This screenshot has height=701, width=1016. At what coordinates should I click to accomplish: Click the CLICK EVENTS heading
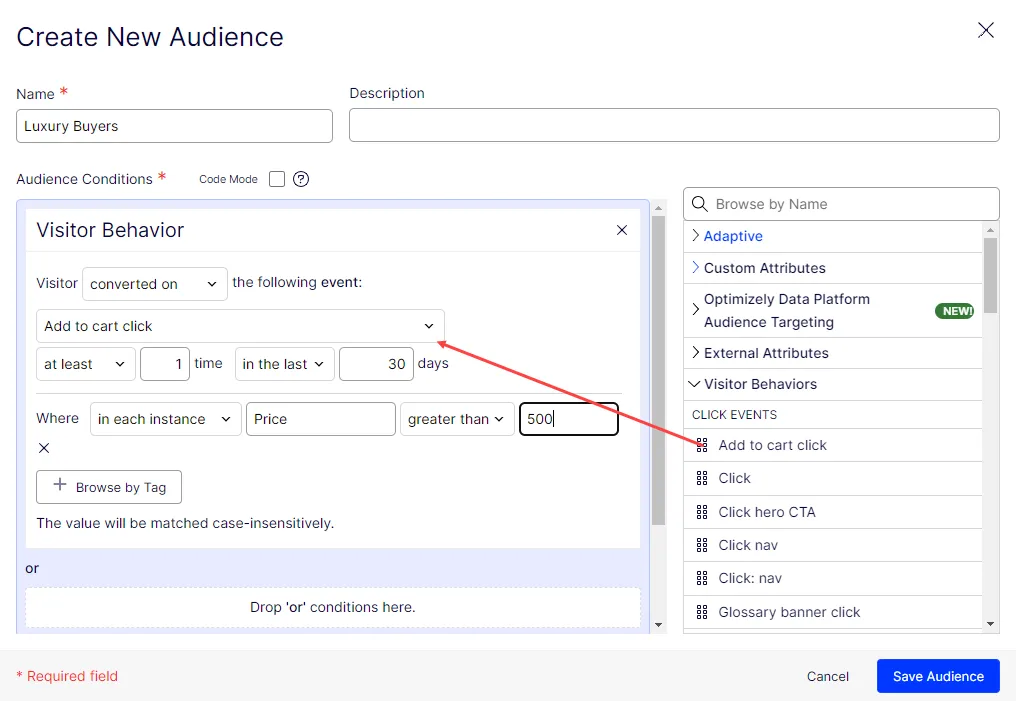point(734,415)
